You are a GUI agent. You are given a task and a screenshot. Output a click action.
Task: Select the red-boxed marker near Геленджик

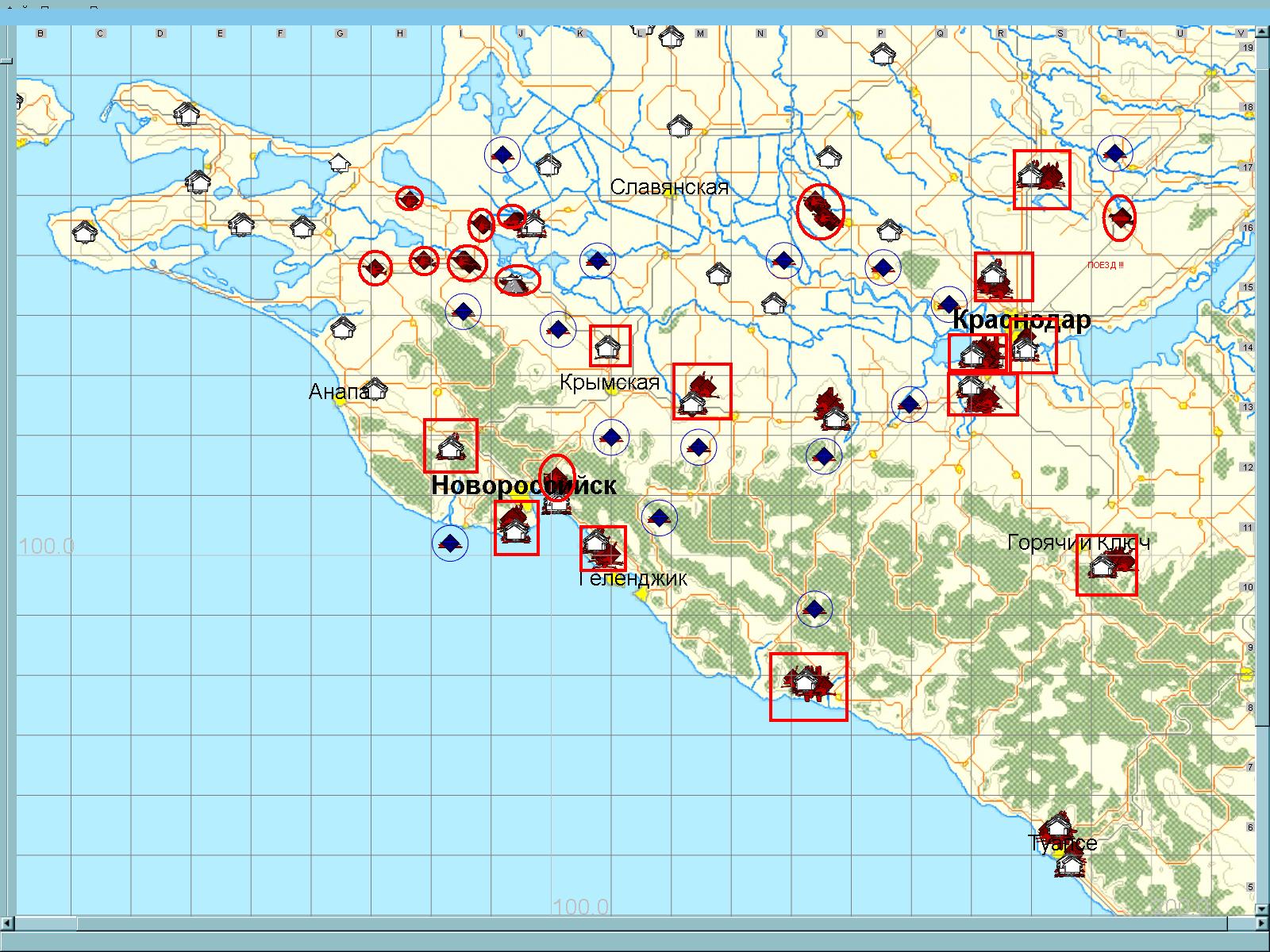[x=602, y=548]
